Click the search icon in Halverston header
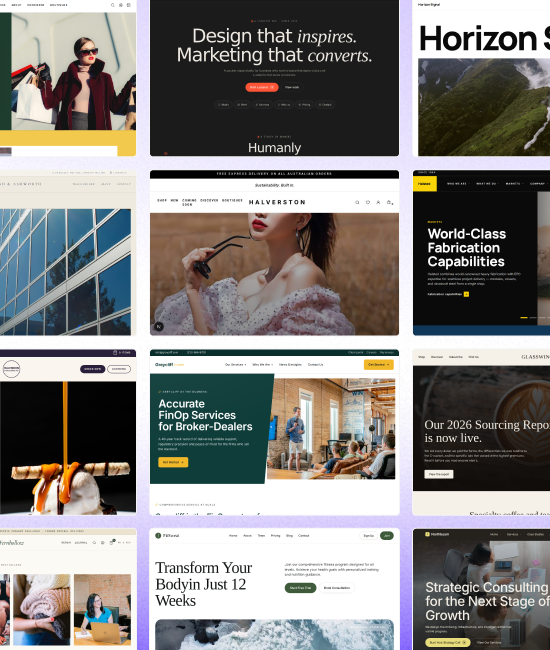The image size is (550, 650). 357,202
